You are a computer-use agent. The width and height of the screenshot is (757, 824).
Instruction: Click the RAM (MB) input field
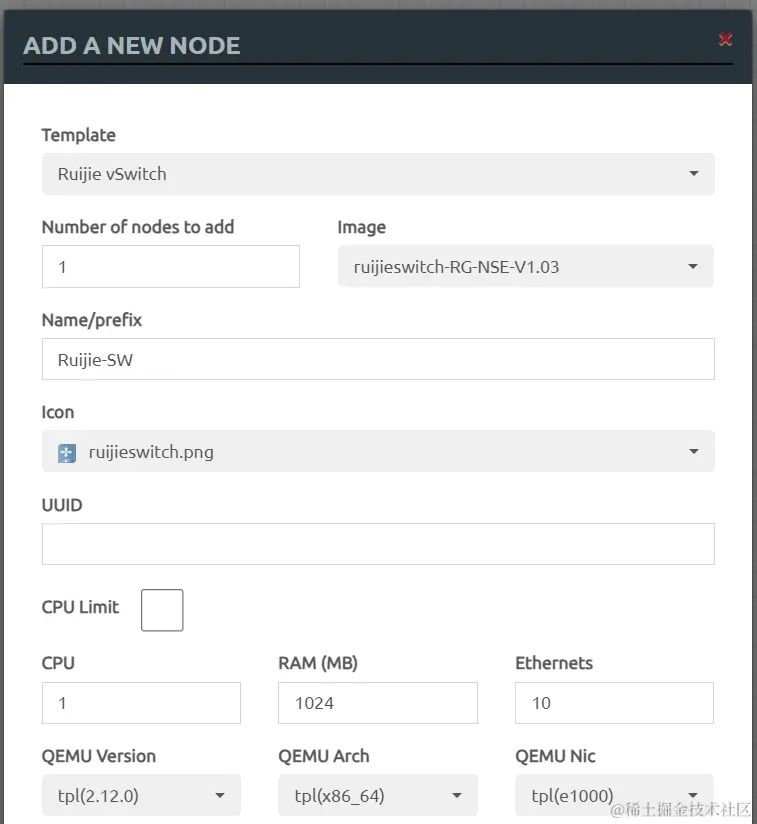click(x=377, y=703)
